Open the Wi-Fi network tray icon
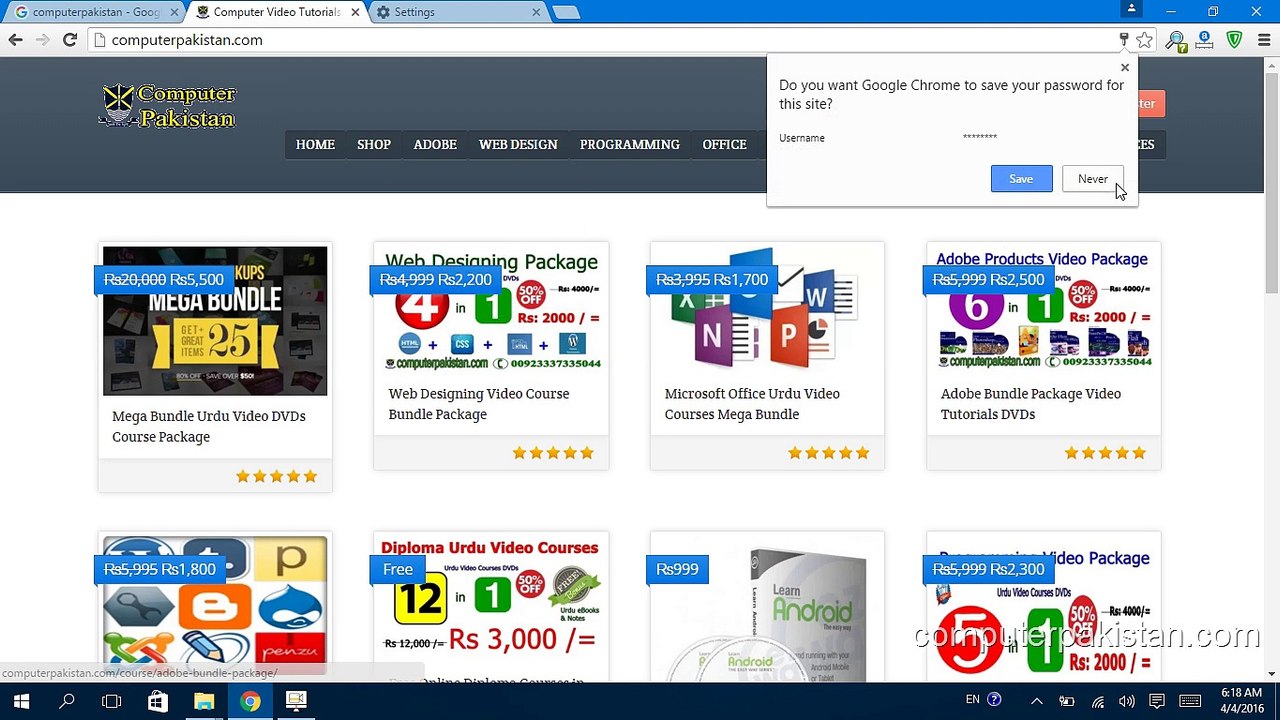Image resolution: width=1280 pixels, height=720 pixels. 1098,701
